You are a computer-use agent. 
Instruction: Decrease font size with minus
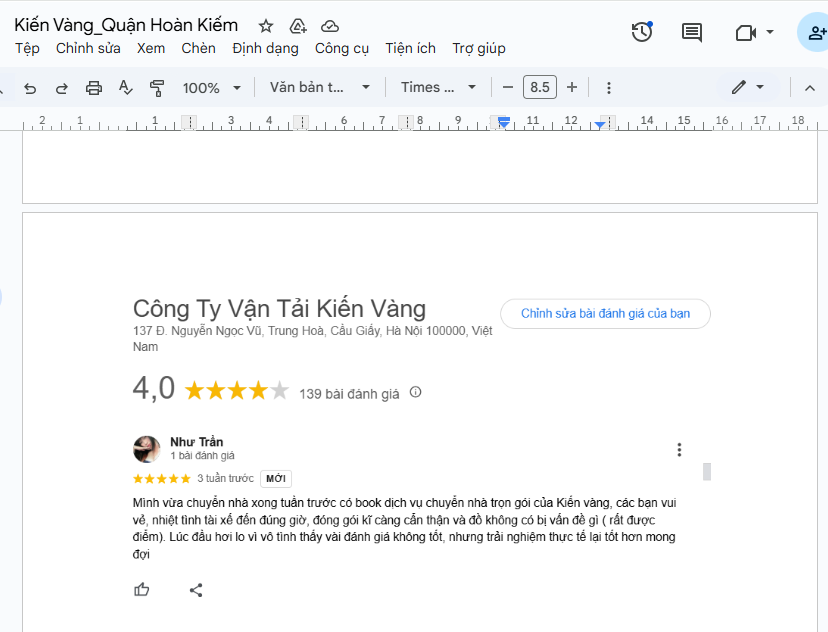coord(508,87)
